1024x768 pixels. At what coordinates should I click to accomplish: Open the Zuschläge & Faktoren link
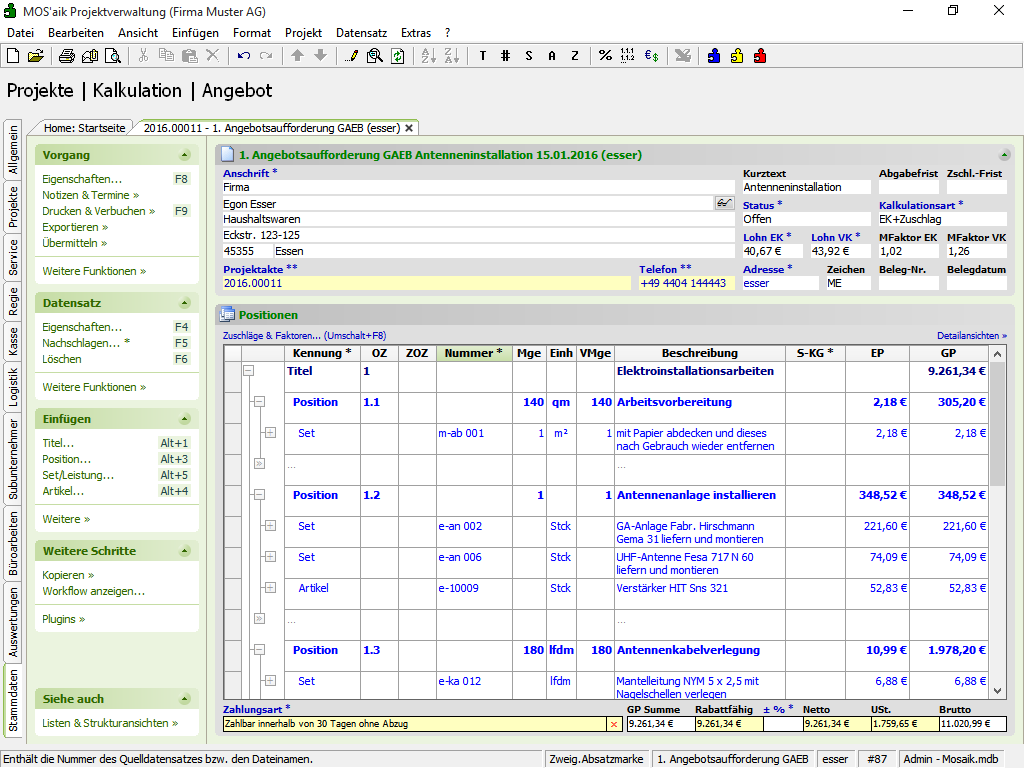coord(271,336)
